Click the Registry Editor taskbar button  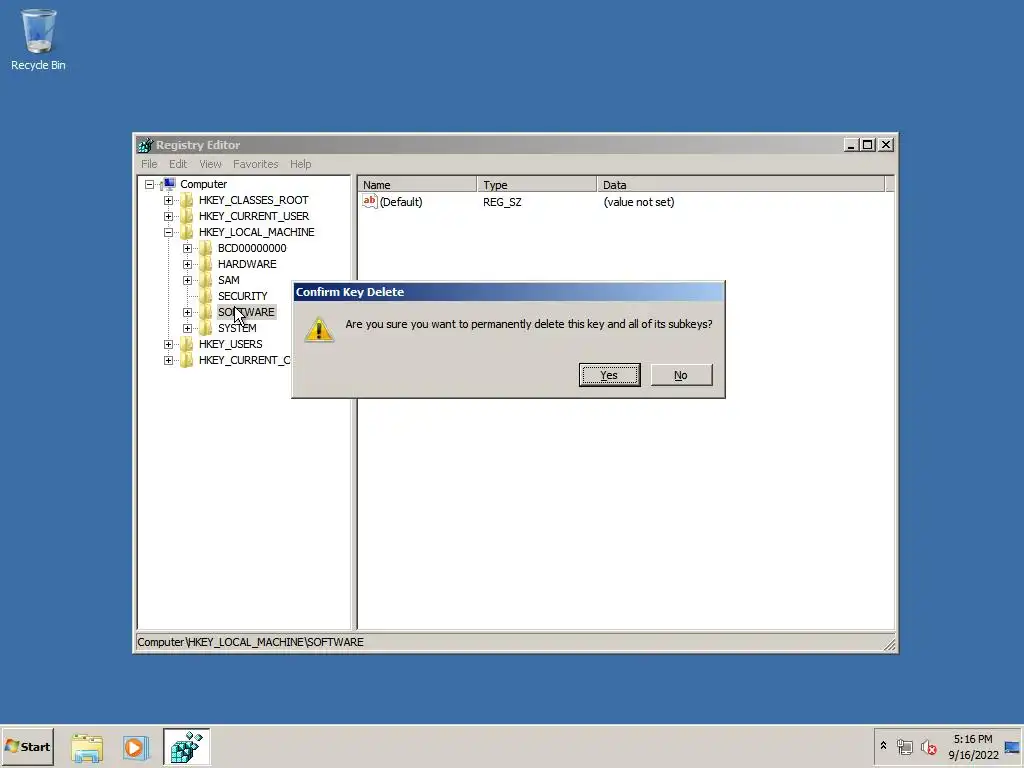(187, 746)
